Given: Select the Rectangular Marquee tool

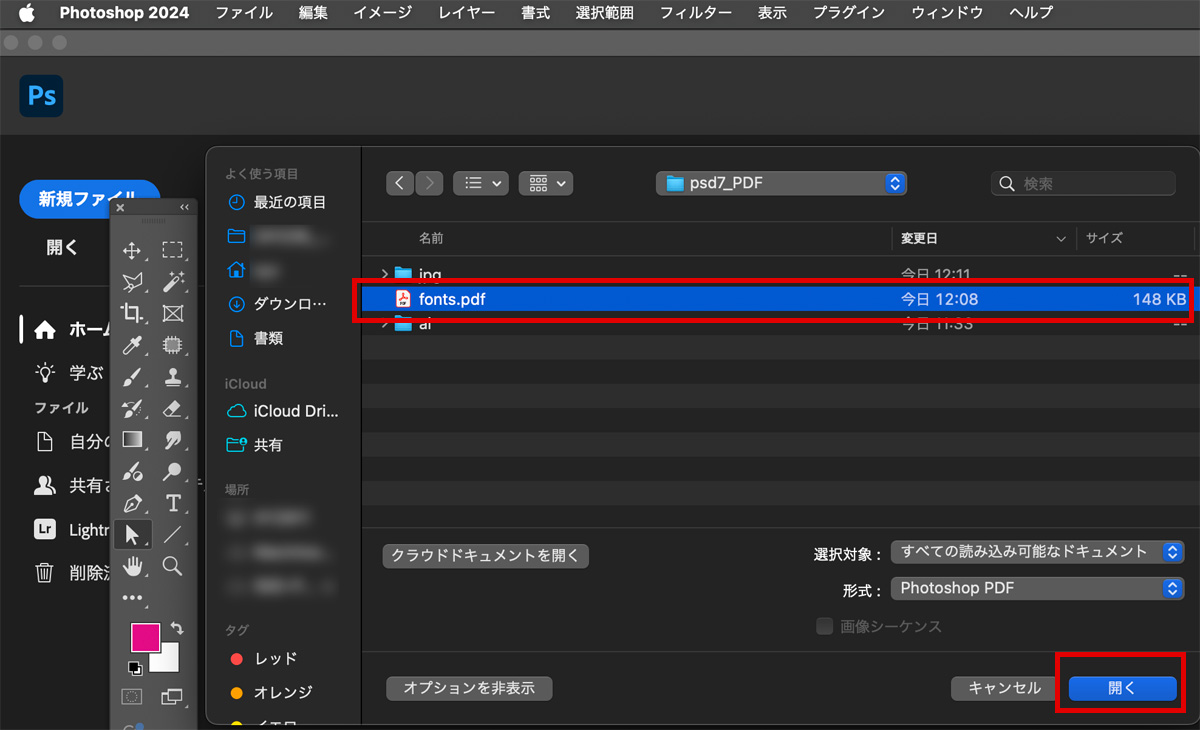Looking at the screenshot, I should click(172, 250).
